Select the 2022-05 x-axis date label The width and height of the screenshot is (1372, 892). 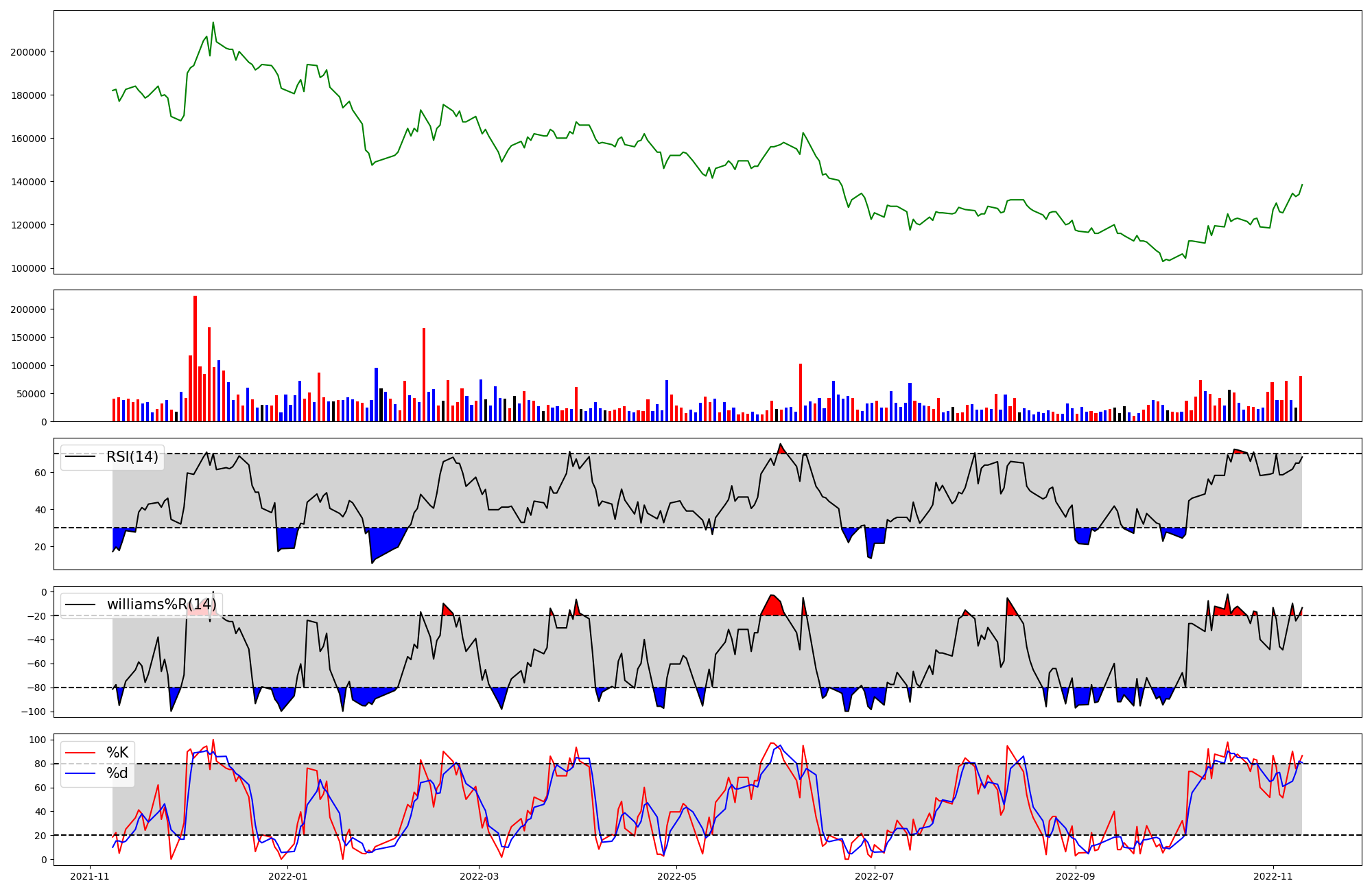[677, 876]
